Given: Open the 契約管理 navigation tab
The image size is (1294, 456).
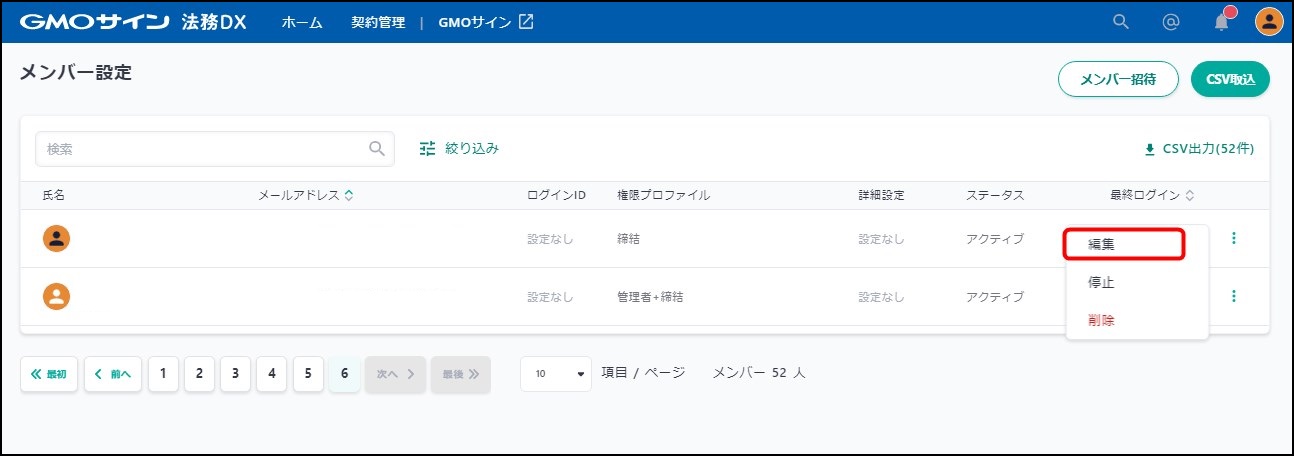Looking at the screenshot, I should pyautogui.click(x=378, y=22).
